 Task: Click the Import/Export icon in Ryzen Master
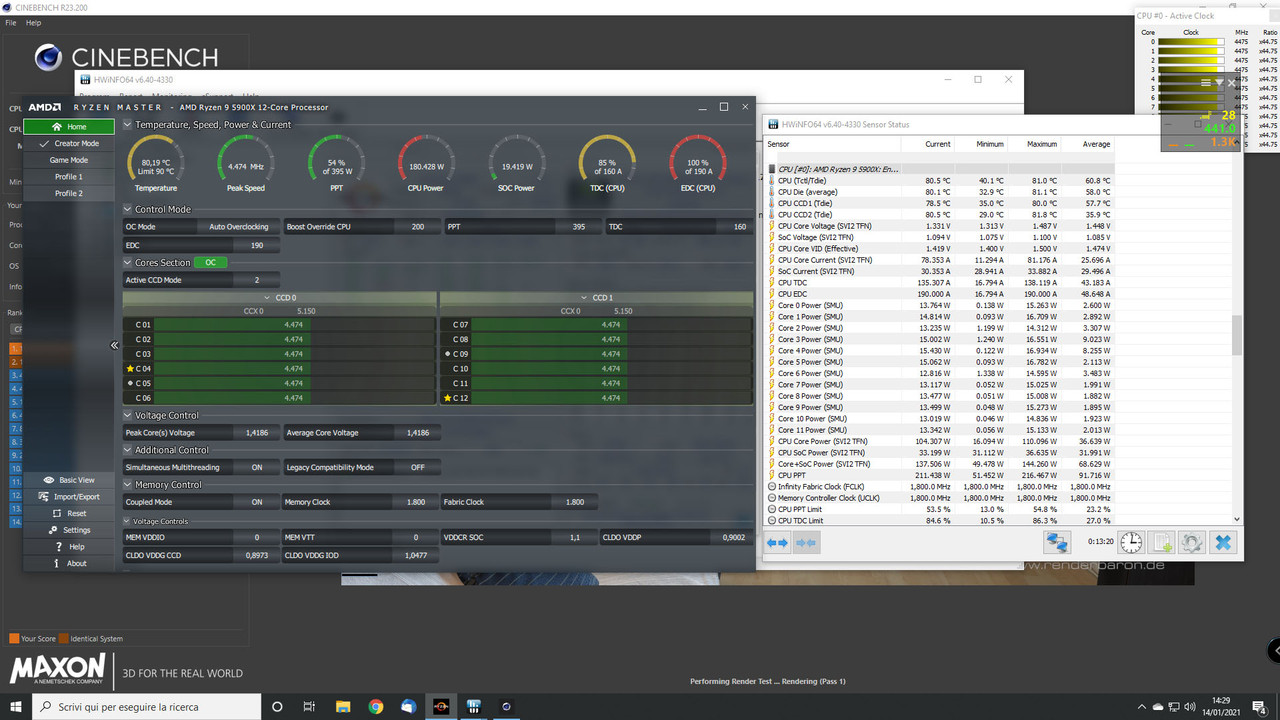tap(45, 497)
